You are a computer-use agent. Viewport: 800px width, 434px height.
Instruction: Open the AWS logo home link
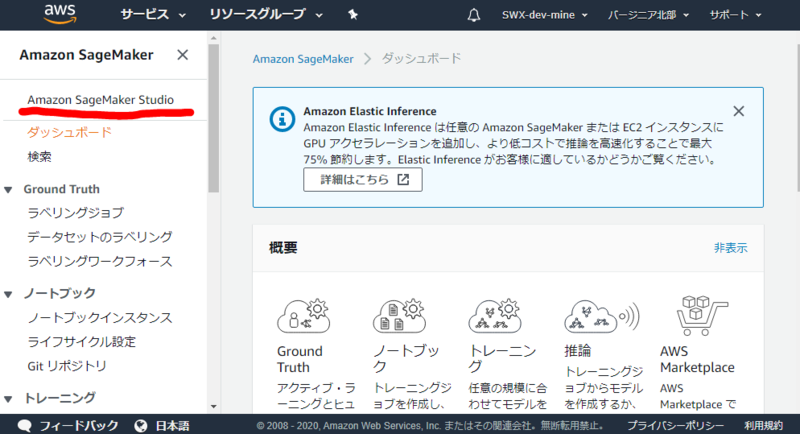pos(60,14)
